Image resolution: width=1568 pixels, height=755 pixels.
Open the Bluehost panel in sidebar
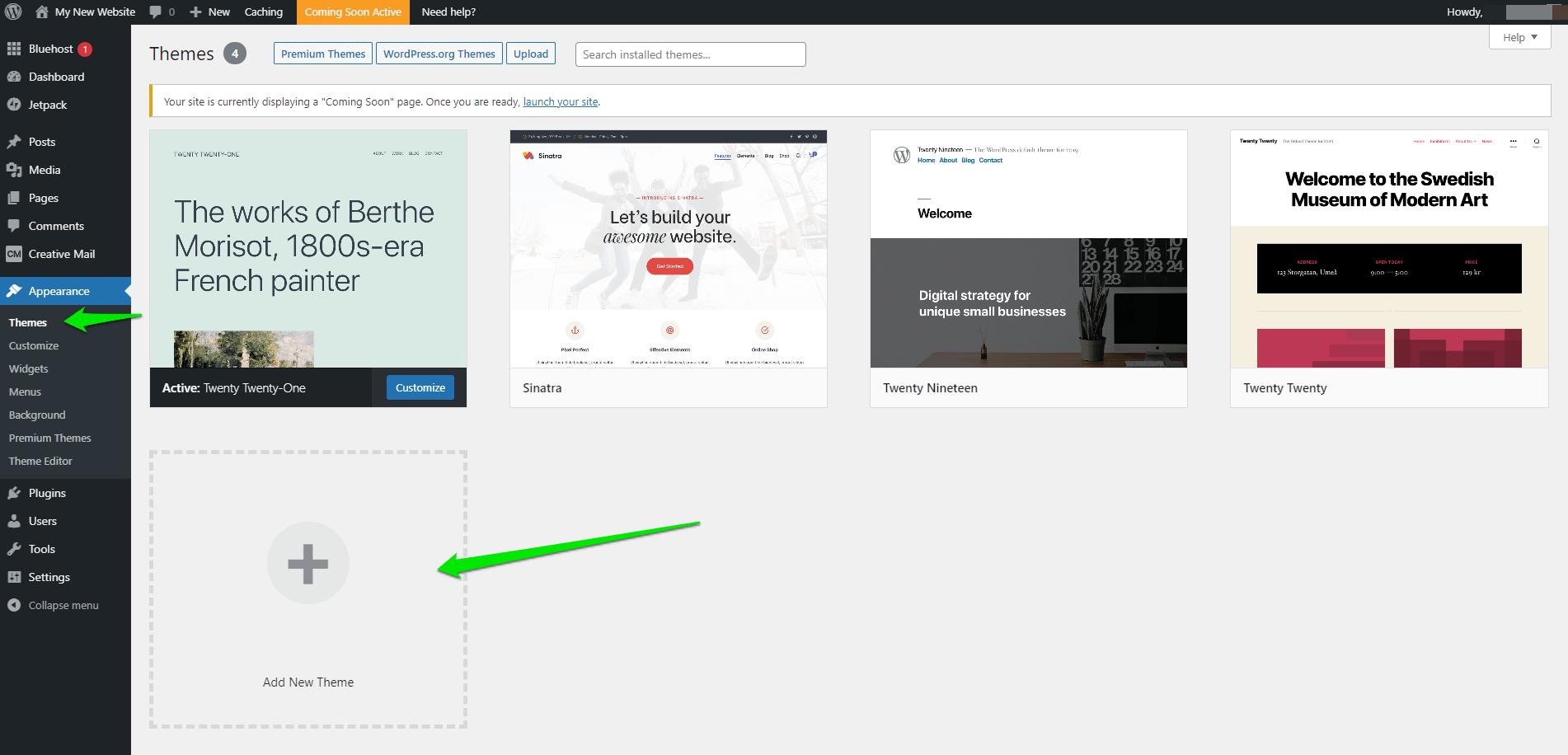pyautogui.click(x=49, y=49)
